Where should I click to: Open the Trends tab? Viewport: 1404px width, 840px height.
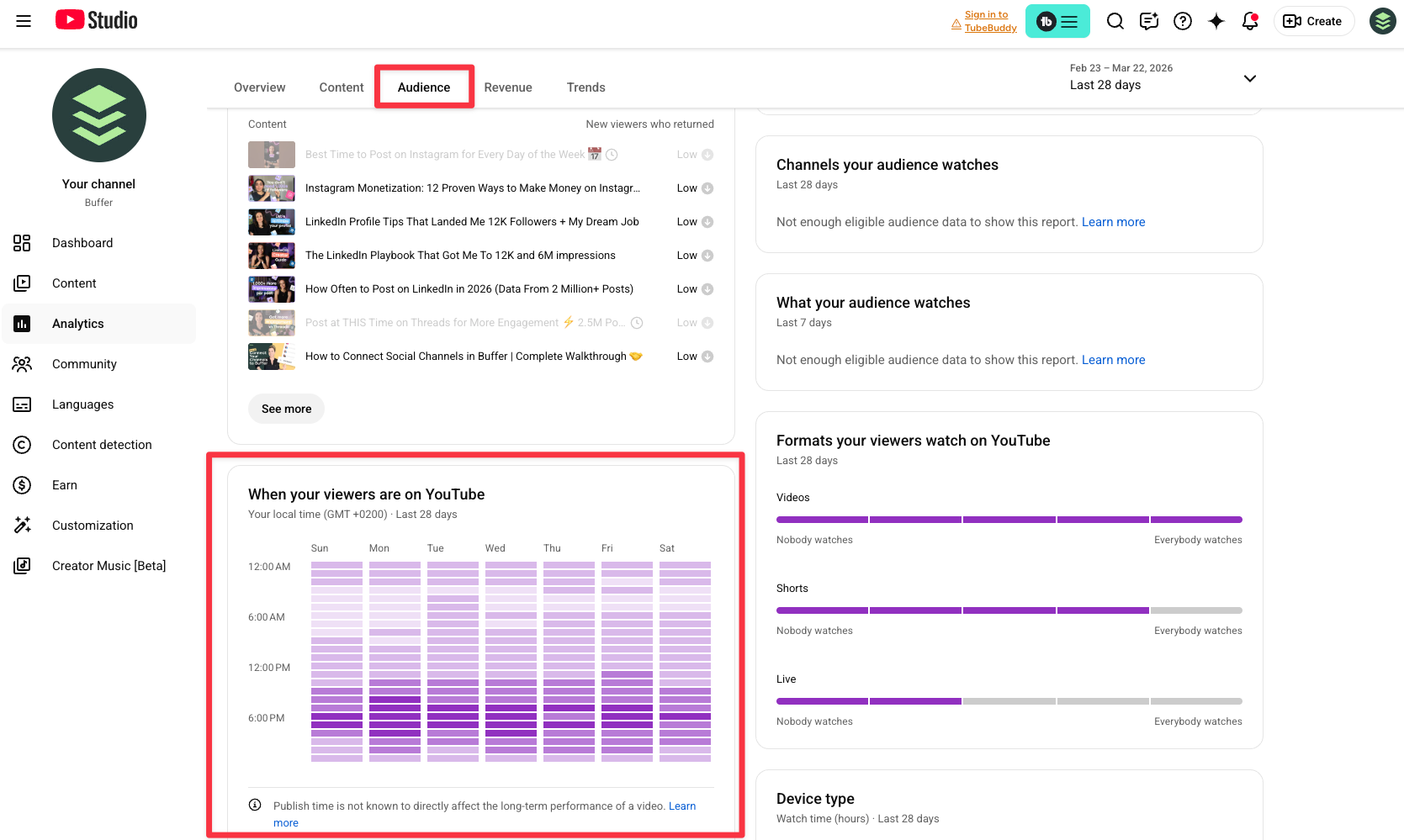pos(585,87)
